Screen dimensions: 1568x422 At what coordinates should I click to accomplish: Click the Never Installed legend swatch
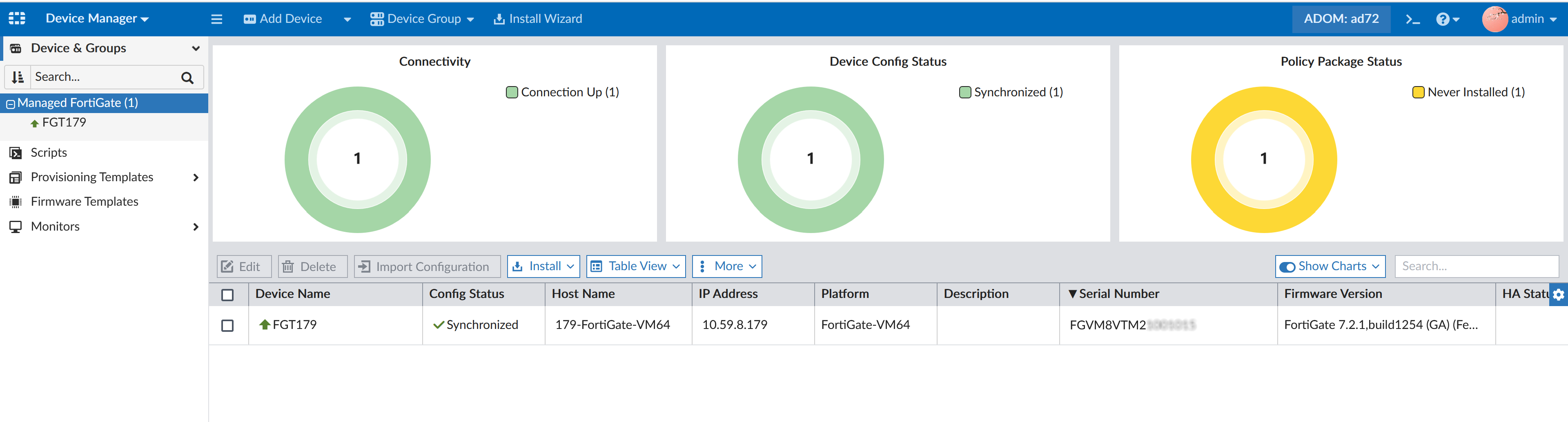1418,92
